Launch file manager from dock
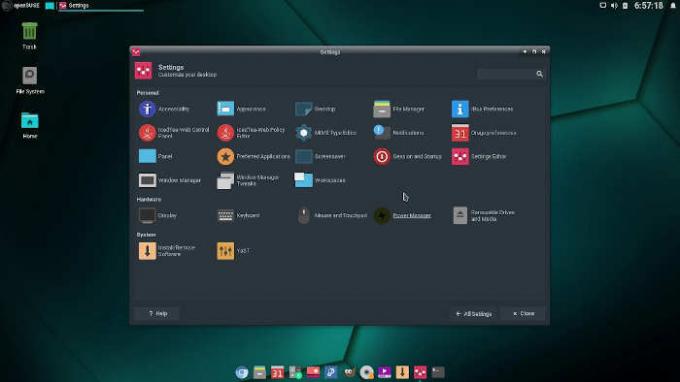This screenshot has height=382, width=680. 260,372
